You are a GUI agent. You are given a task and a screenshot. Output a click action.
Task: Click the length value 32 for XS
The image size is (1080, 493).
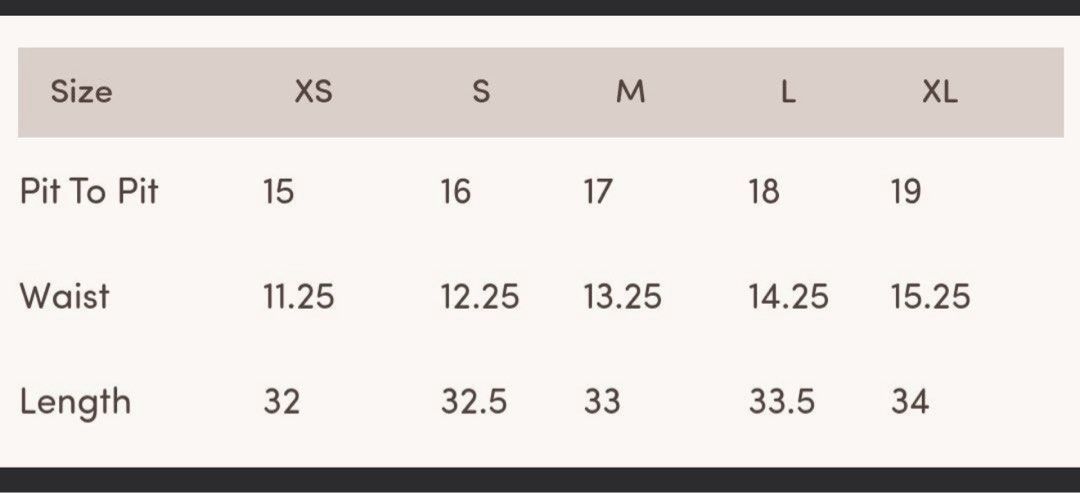tap(282, 402)
